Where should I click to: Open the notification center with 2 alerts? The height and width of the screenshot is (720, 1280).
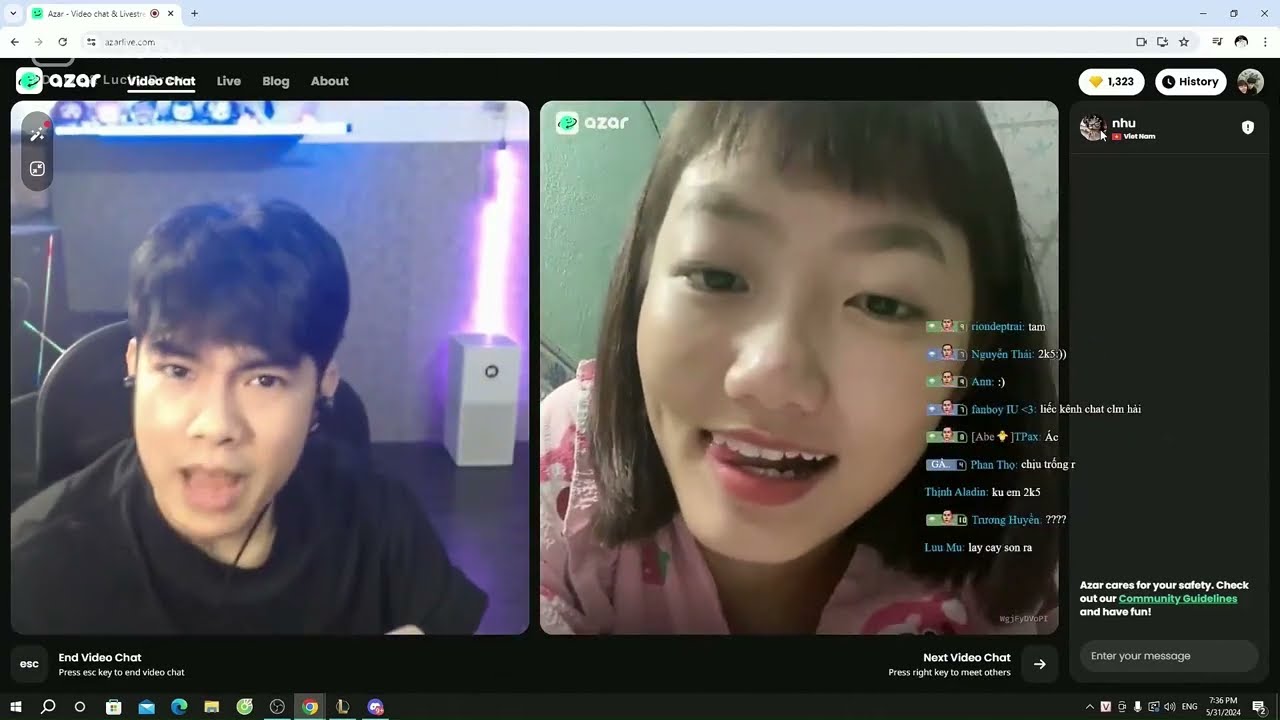coord(1258,707)
